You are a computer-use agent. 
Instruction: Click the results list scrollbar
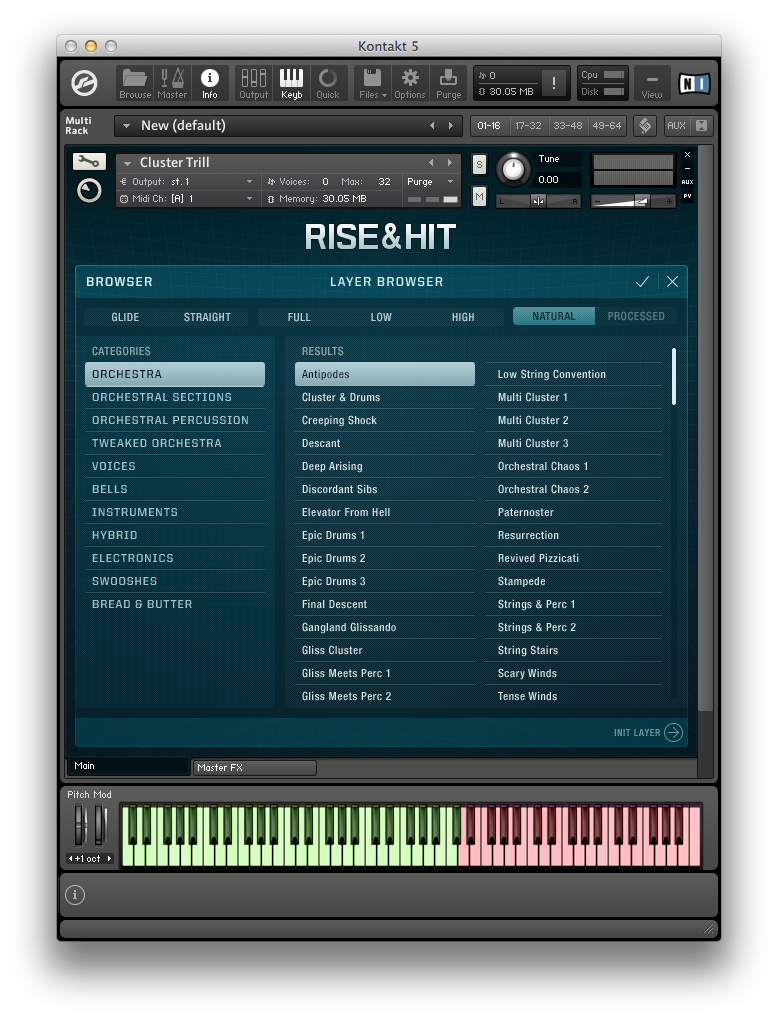point(674,376)
